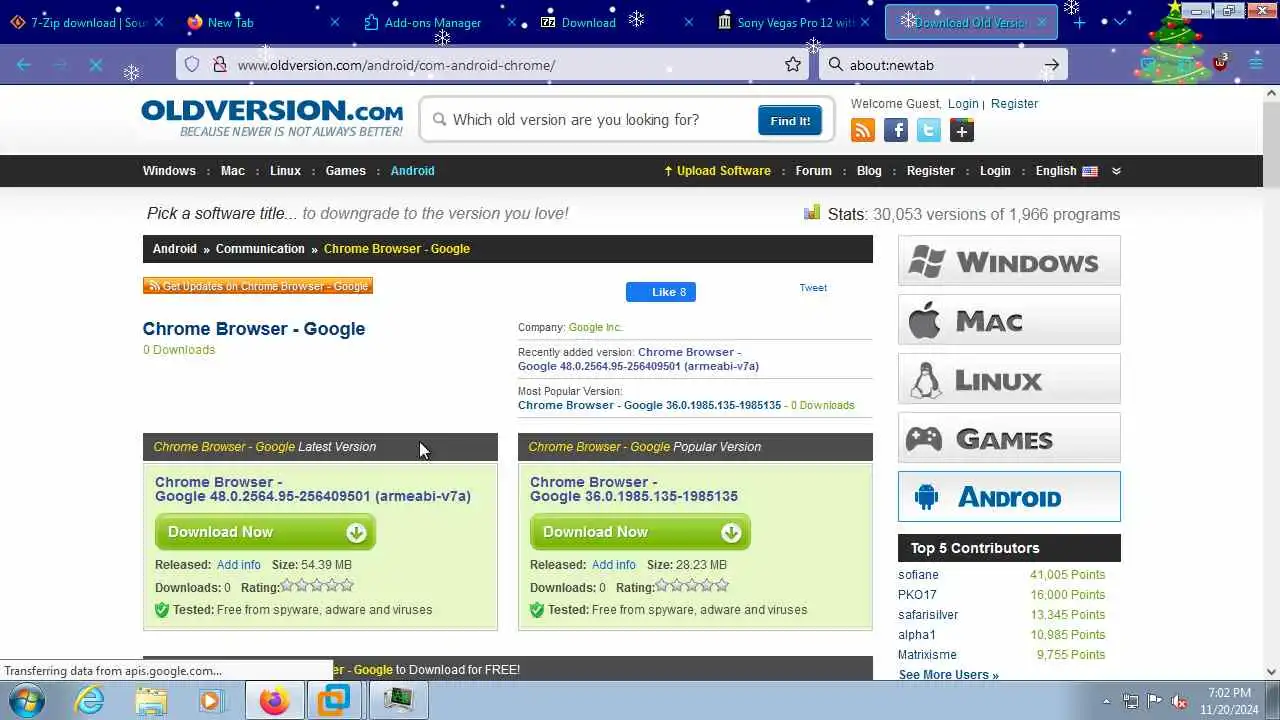Click the volume icon in system tray
The width and height of the screenshot is (1280, 720).
click(x=1179, y=701)
